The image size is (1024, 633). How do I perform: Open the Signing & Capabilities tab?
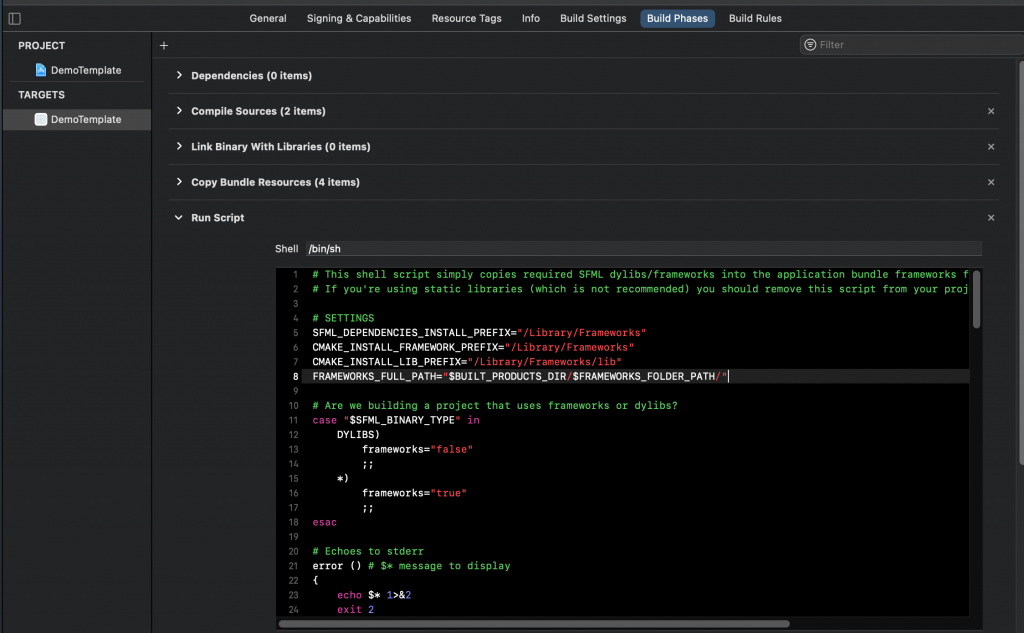pos(358,18)
